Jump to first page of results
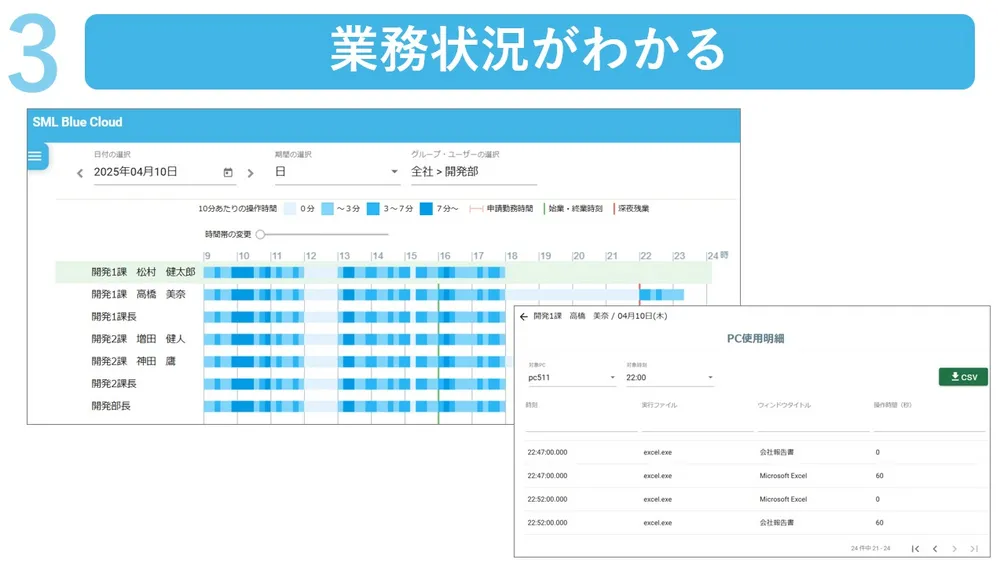This screenshot has width=1000, height=563. [915, 548]
